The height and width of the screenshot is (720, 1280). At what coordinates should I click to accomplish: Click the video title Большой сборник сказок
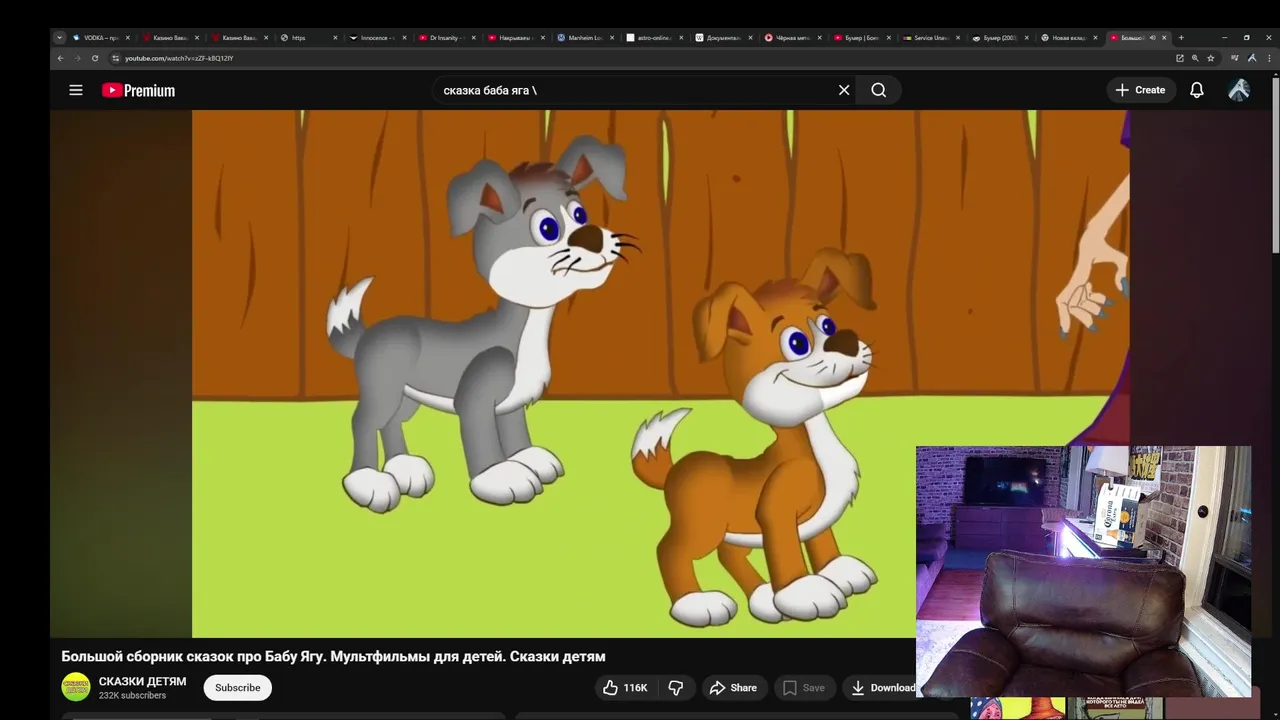333,657
